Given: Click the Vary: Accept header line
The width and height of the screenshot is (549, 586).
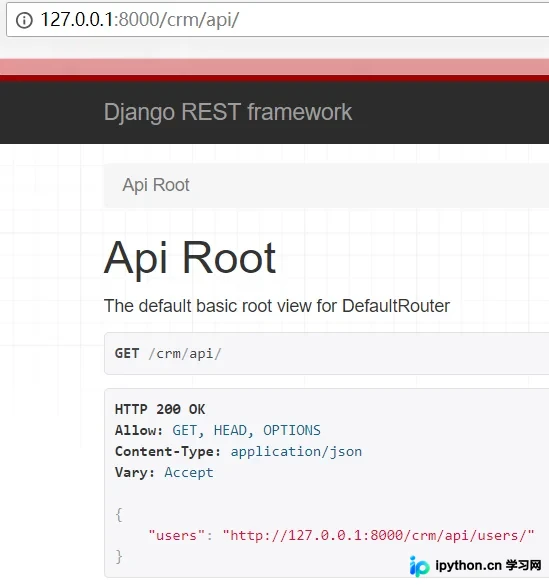Looking at the screenshot, I should click(164, 472).
